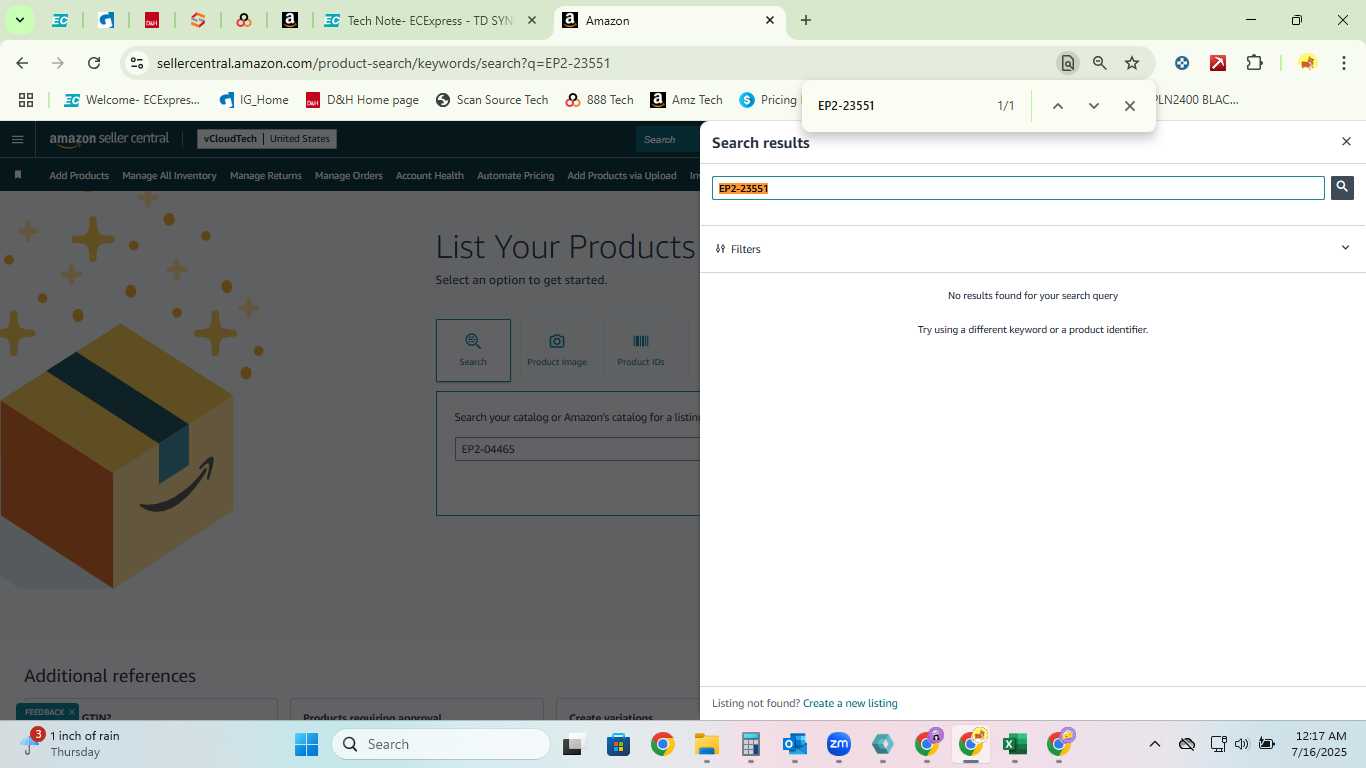The width and height of the screenshot is (1366, 768).
Task: Select the Product IDs barcode tile
Action: tap(641, 350)
